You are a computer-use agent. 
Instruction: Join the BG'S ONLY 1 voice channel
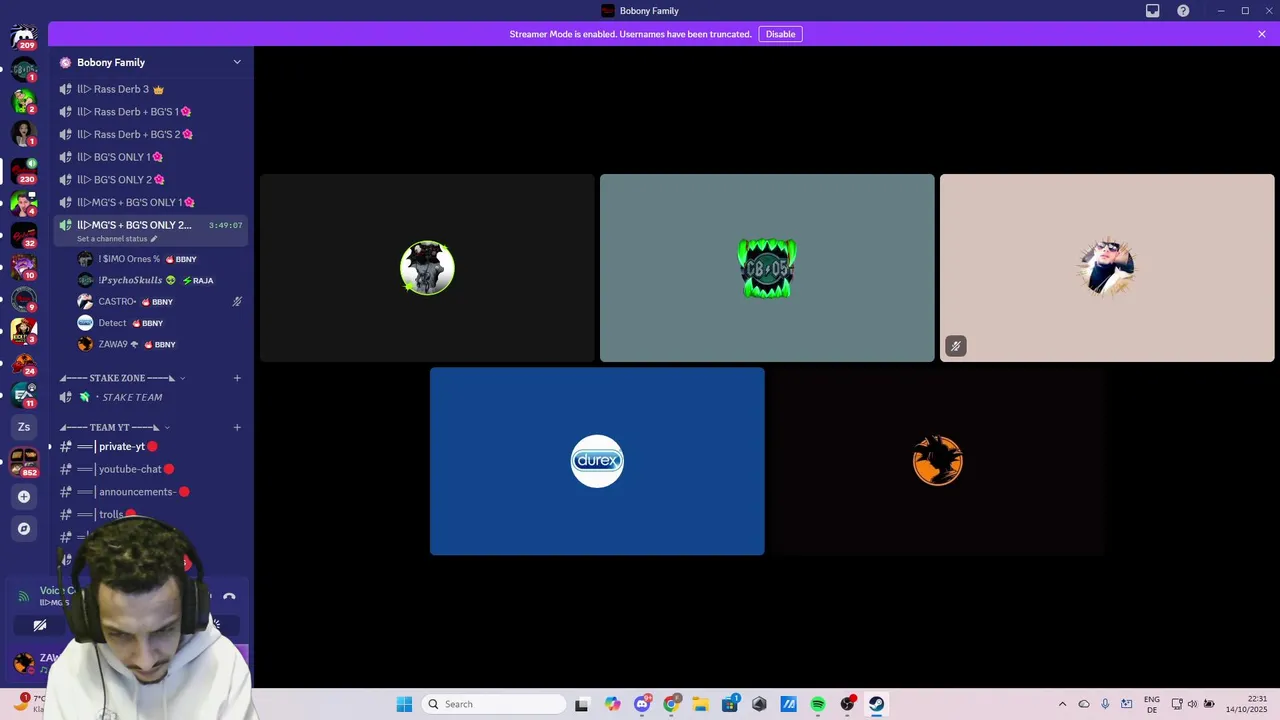pyautogui.click(x=150, y=157)
